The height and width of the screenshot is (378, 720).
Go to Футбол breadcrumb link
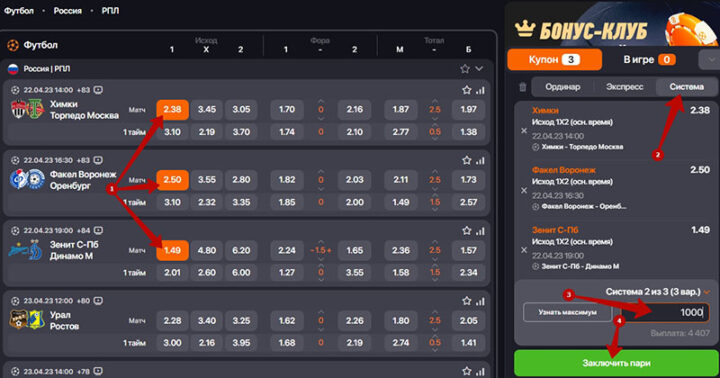[19, 11]
